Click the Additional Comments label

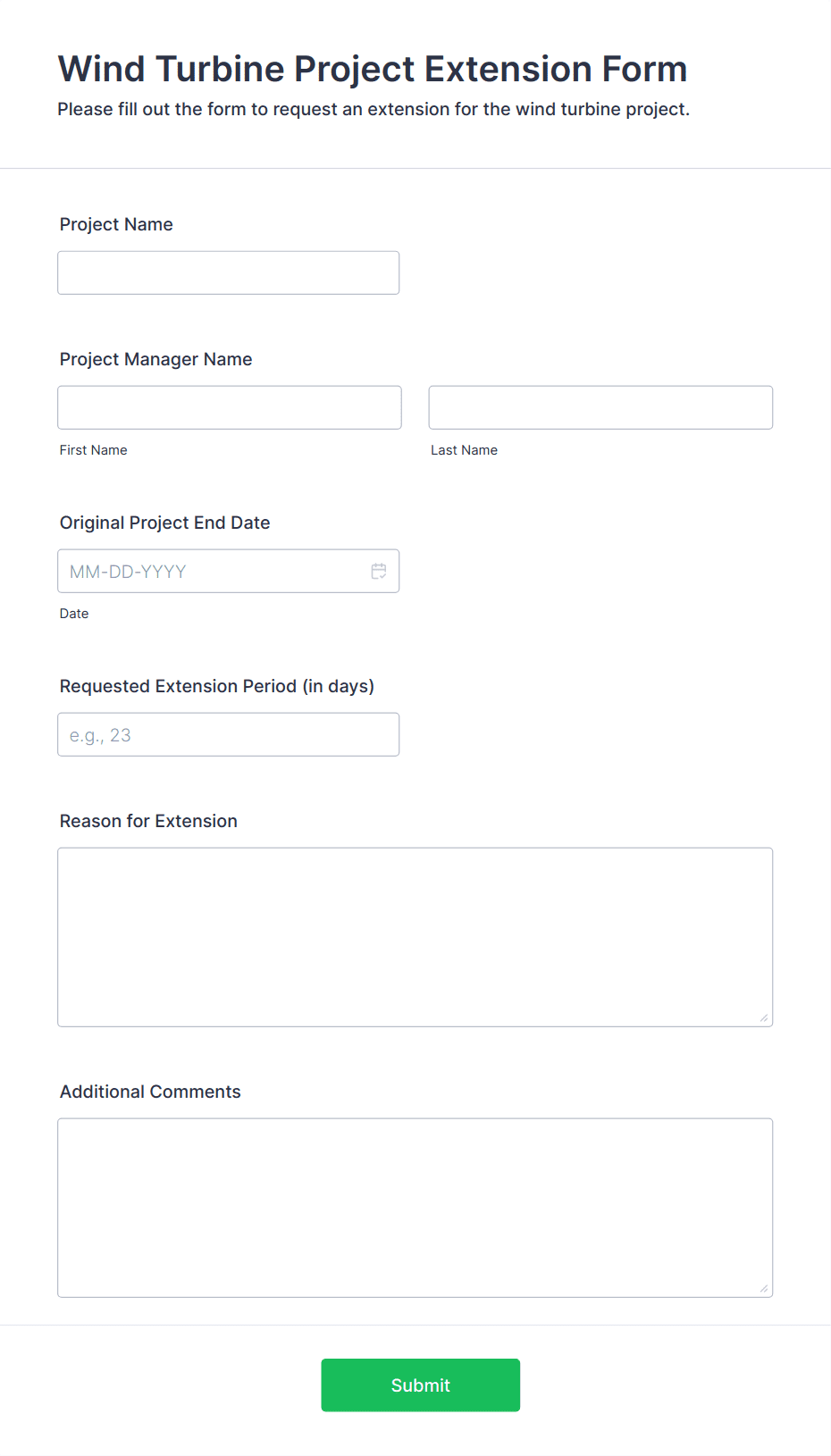[x=150, y=1092]
